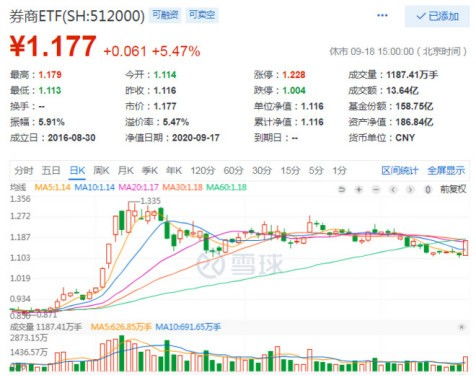Click the 成立日 date 2016-08-30
476x376 pixels.
[72, 138]
